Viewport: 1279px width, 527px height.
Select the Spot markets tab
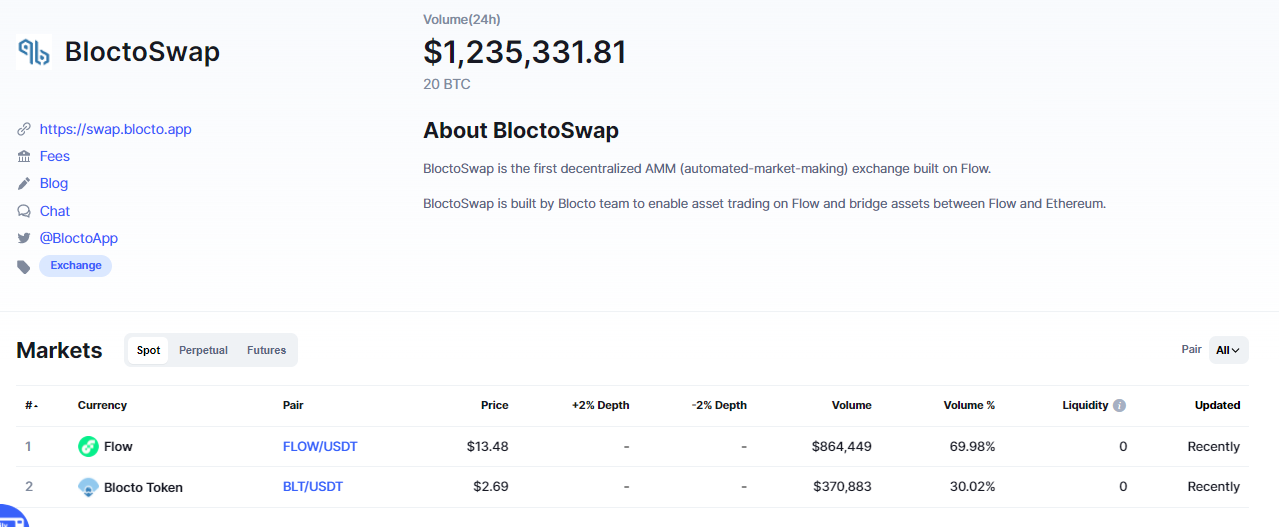[x=148, y=350]
